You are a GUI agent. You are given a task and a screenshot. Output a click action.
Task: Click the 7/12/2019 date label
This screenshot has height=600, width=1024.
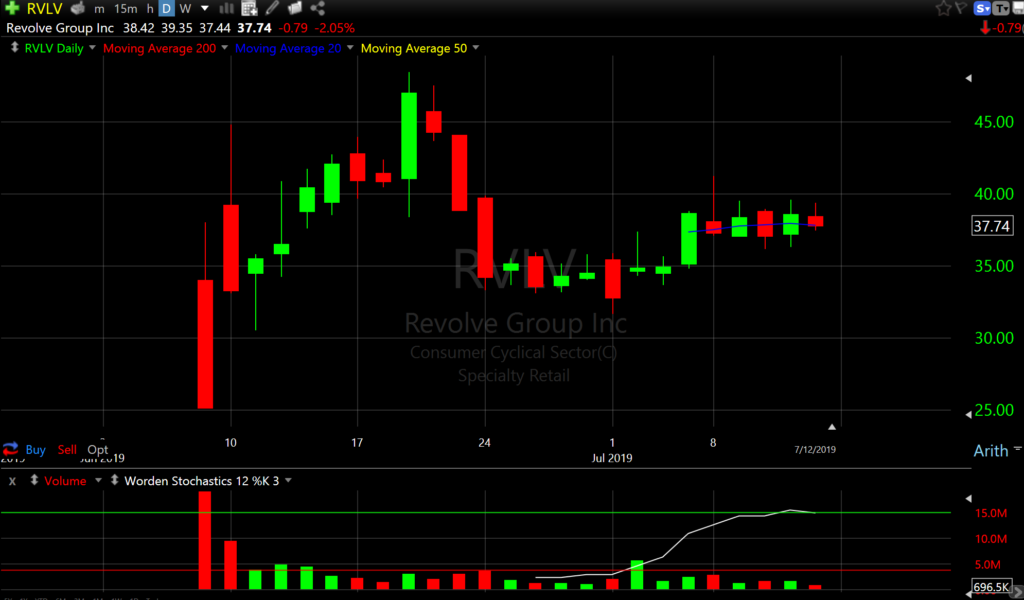[x=815, y=449]
